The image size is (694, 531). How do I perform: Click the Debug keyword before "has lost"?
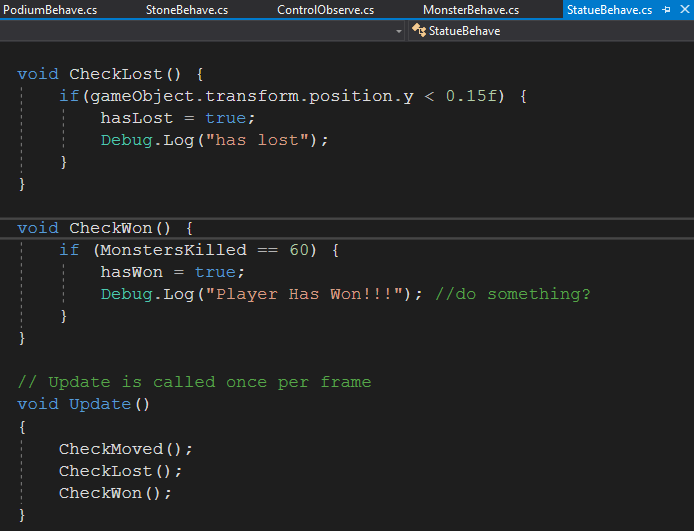click(x=127, y=140)
